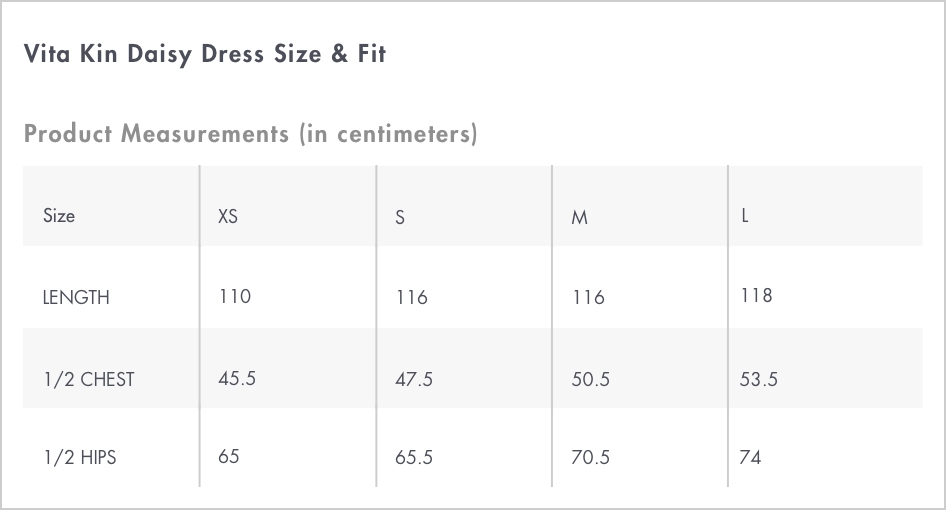Select XS hips value 65
946x510 pixels.
tap(229, 456)
